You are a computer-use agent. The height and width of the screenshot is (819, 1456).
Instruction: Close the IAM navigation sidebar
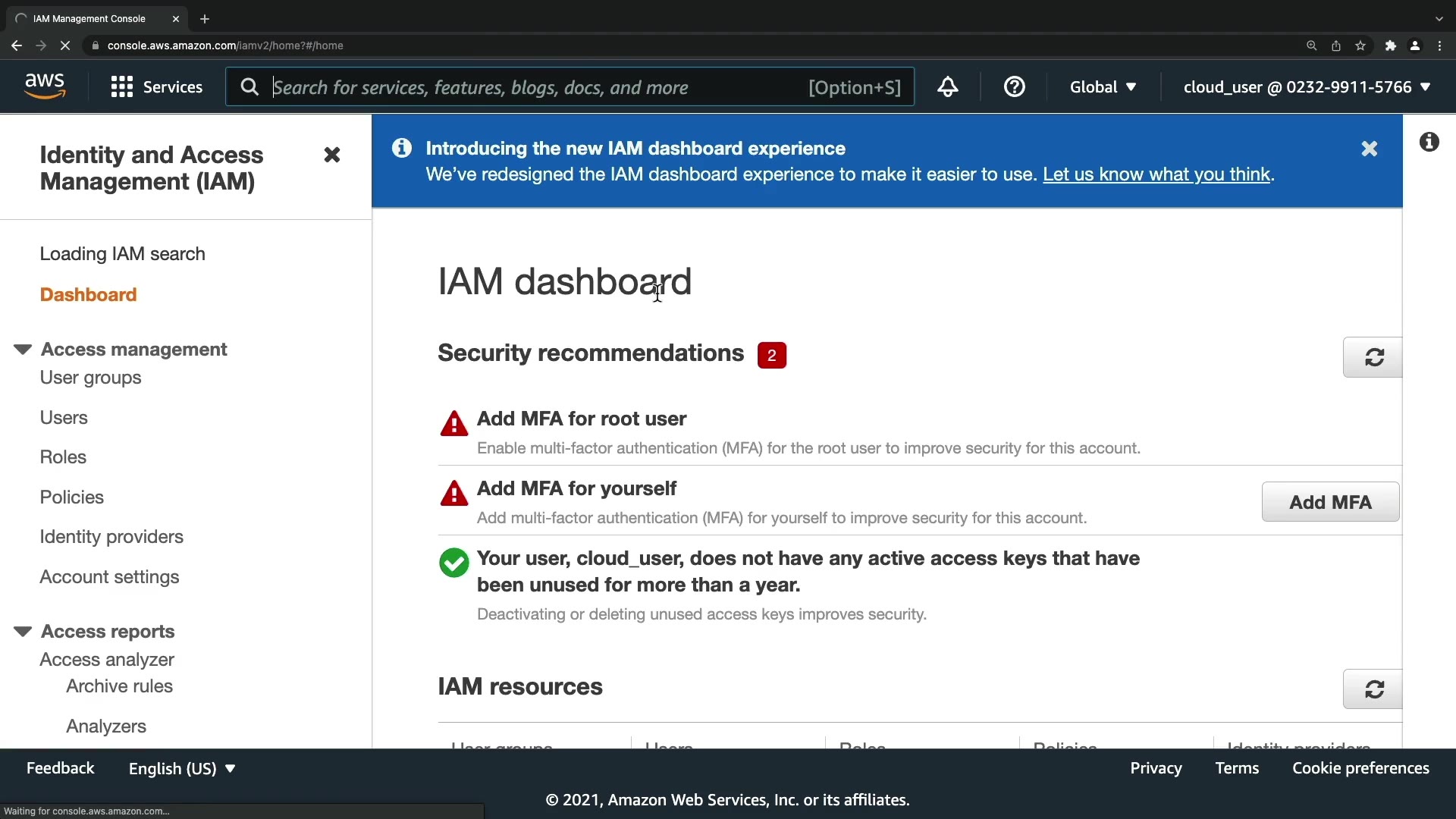pyautogui.click(x=331, y=155)
